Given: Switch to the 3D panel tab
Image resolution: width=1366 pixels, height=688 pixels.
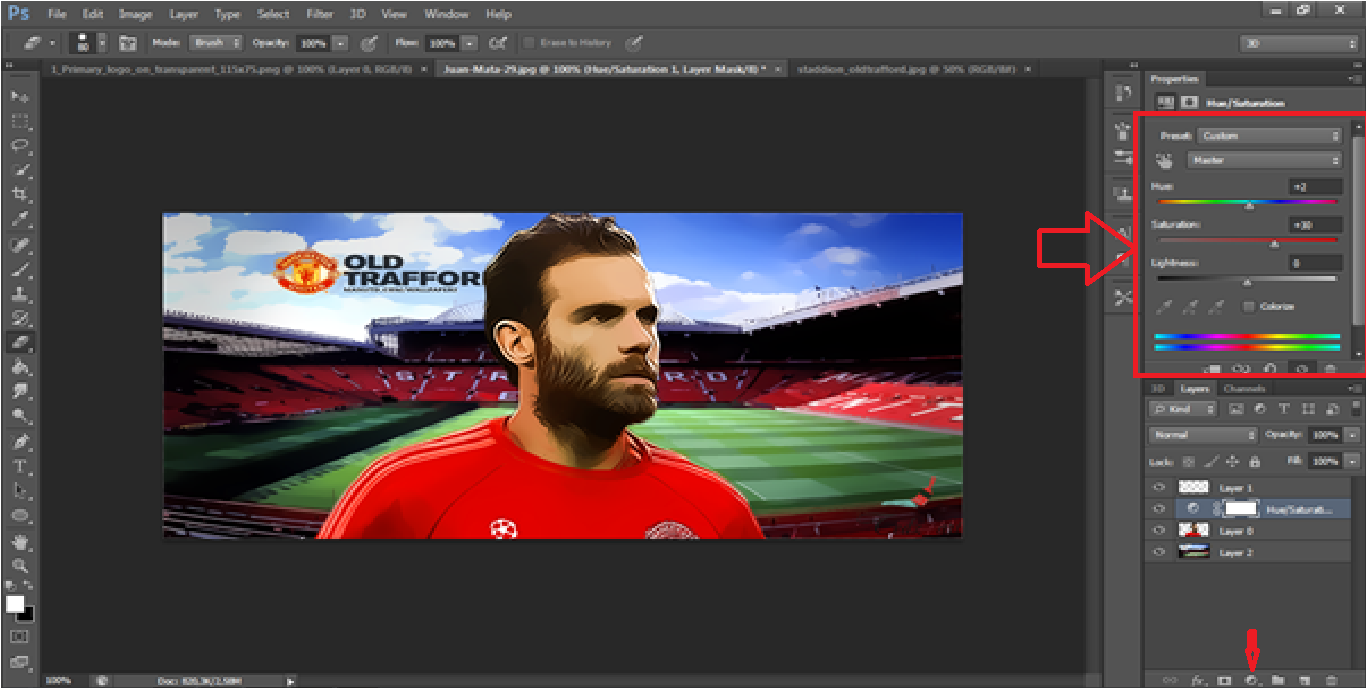Looking at the screenshot, I should [1158, 388].
